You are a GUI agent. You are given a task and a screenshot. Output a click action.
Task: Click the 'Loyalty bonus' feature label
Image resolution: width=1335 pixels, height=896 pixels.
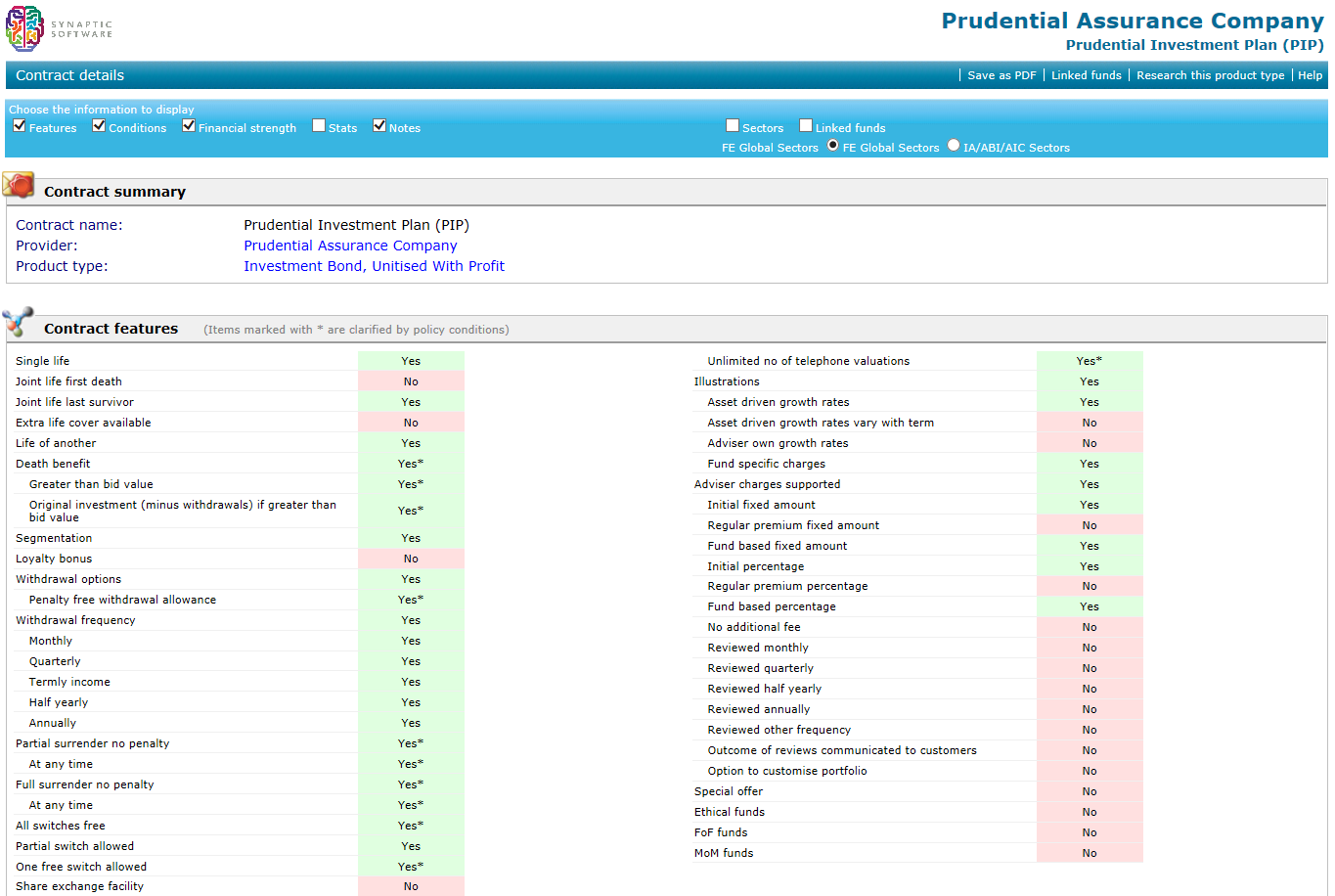(x=54, y=559)
